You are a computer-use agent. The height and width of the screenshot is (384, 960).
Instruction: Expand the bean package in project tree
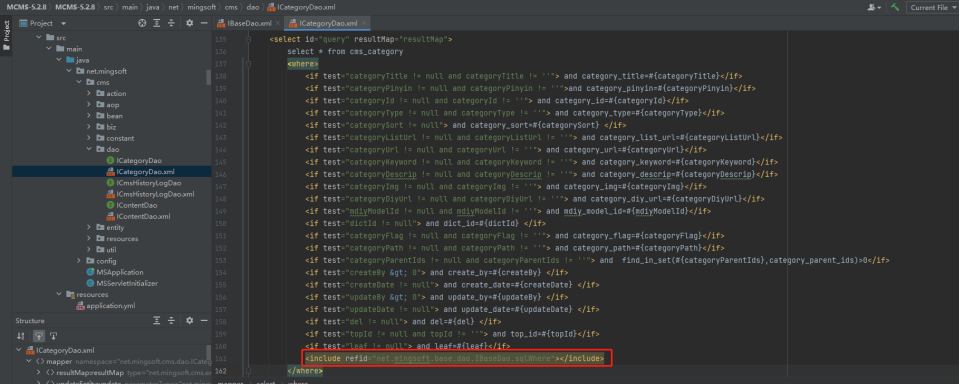pyautogui.click(x=89, y=116)
